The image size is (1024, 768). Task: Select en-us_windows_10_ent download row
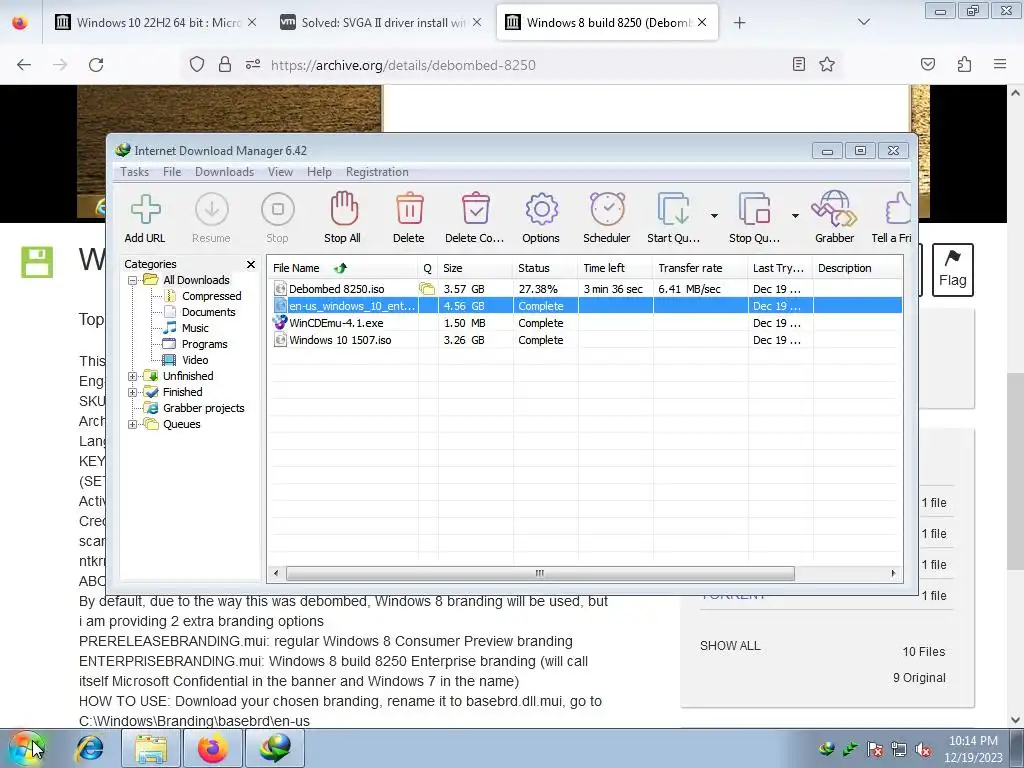tap(584, 306)
